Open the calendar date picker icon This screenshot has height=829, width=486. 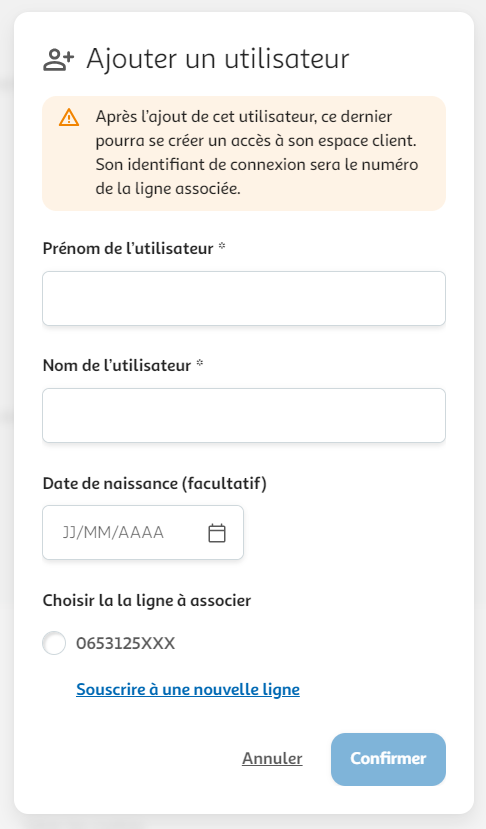(x=217, y=533)
